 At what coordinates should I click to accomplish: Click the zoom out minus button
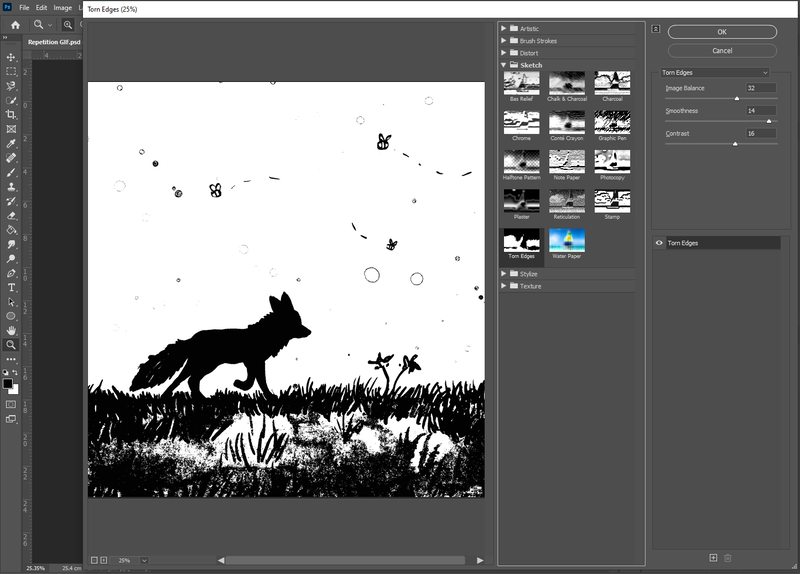(x=95, y=560)
